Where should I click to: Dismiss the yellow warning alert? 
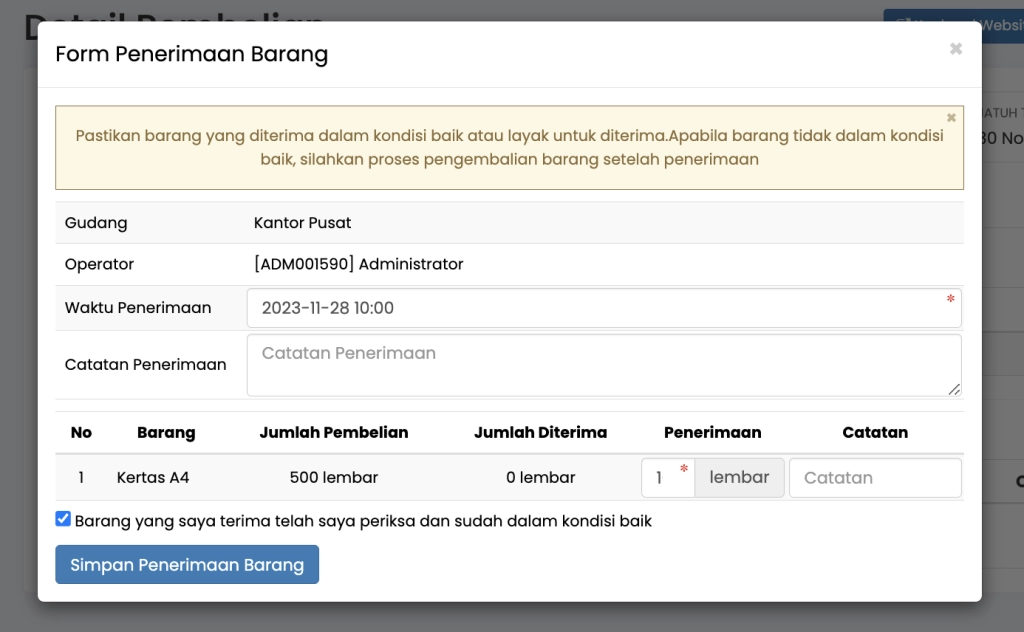(951, 117)
